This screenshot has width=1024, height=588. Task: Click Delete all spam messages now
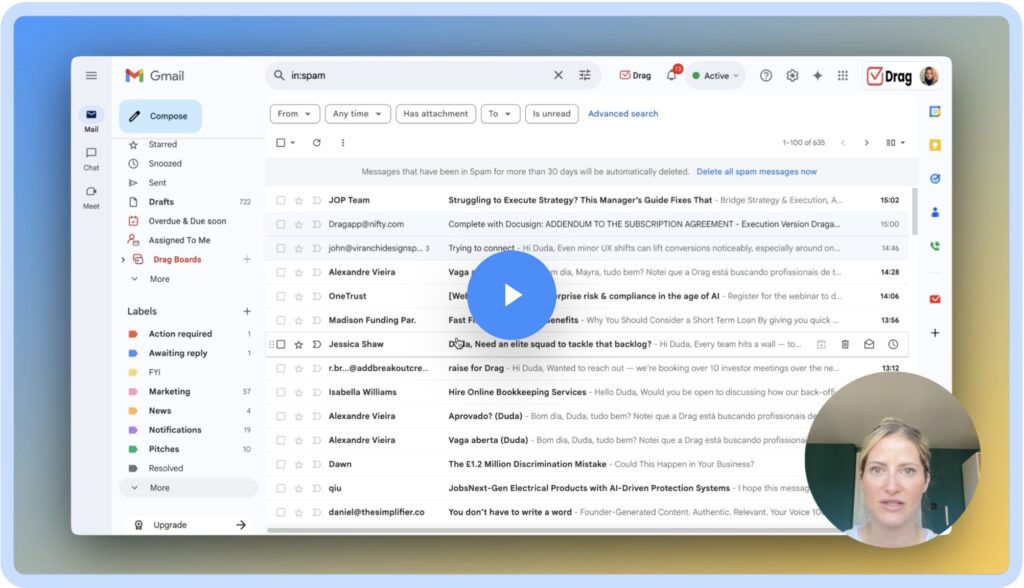pyautogui.click(x=756, y=172)
